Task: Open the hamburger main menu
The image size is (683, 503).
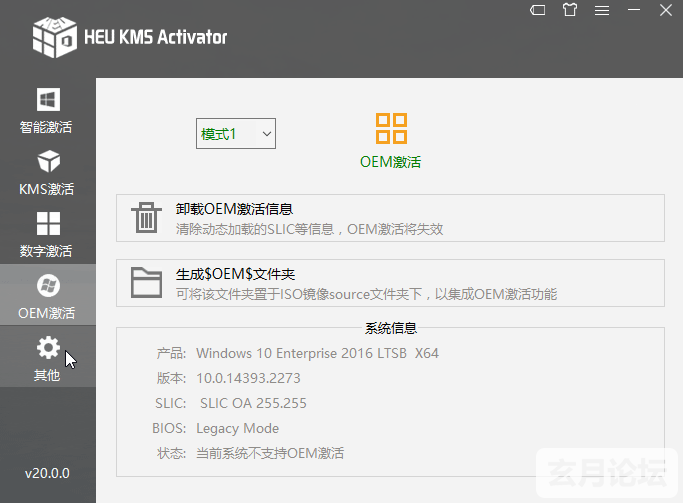Action: 602,10
